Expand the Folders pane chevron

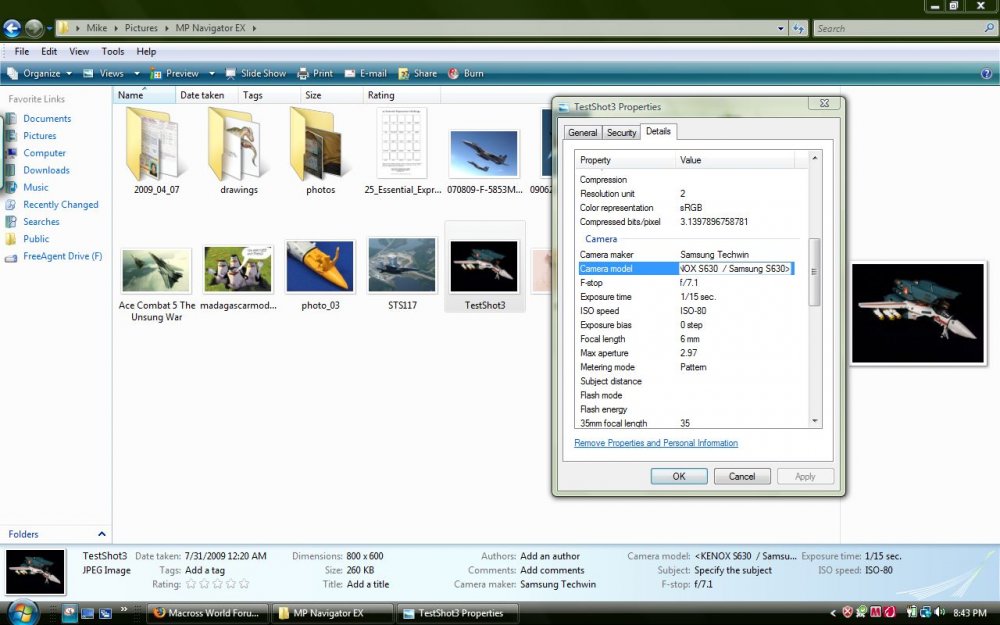[101, 534]
